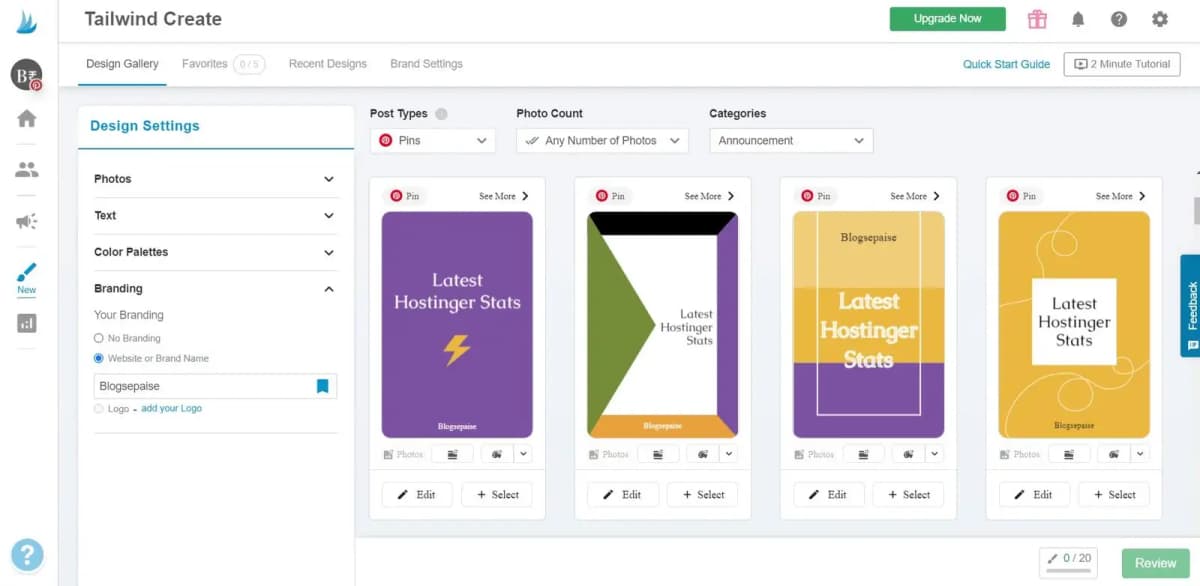The width and height of the screenshot is (1200, 586).
Task: Click the Blogsepaise brand name input field
Action: 215,386
